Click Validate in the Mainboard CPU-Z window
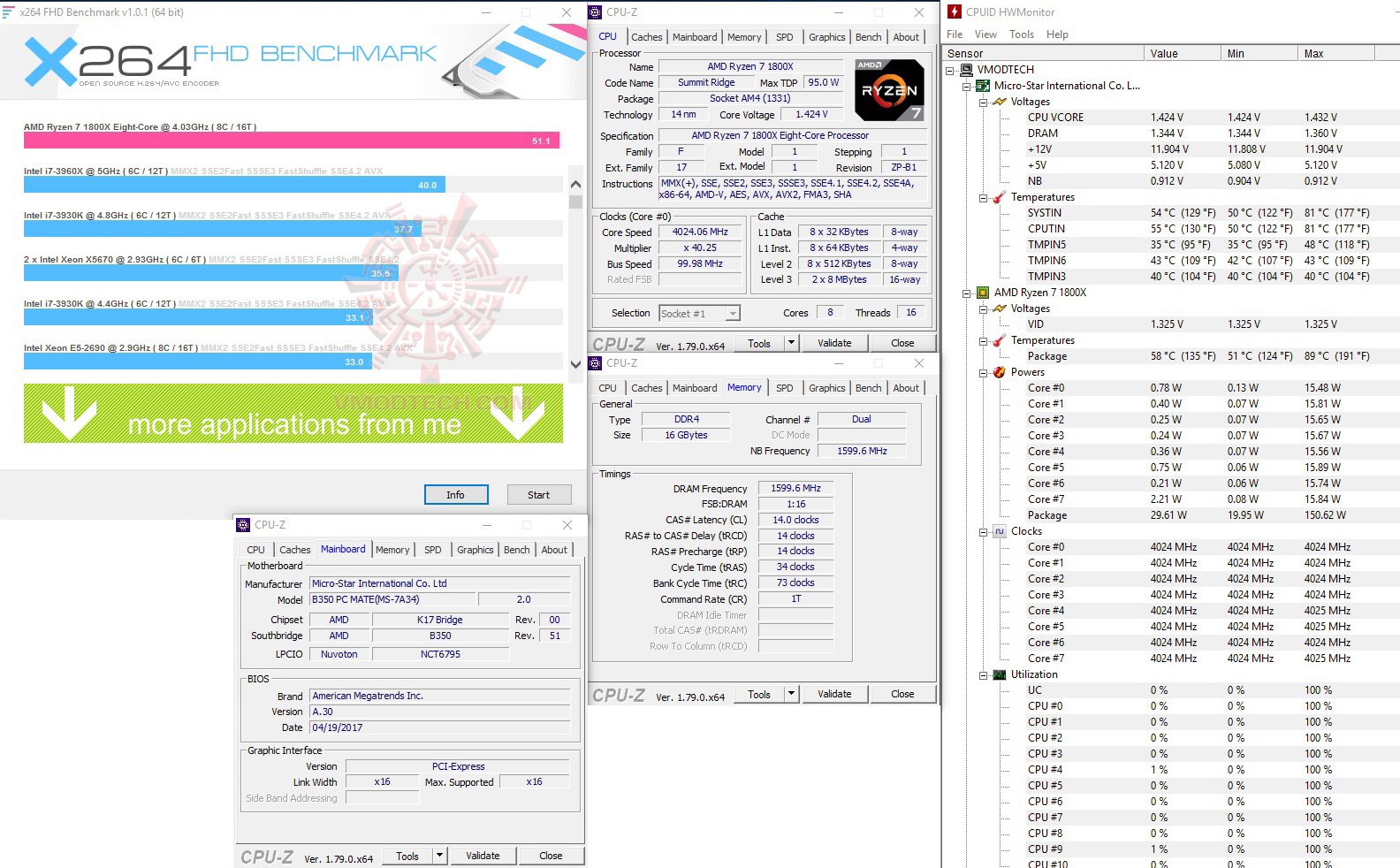The image size is (1400, 868). click(483, 856)
